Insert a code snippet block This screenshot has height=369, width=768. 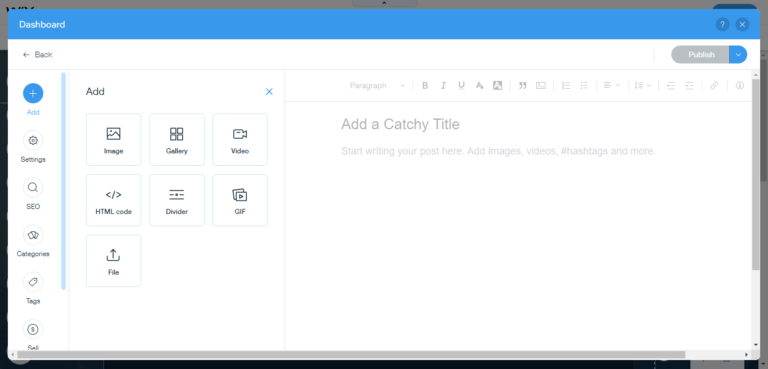coord(541,85)
